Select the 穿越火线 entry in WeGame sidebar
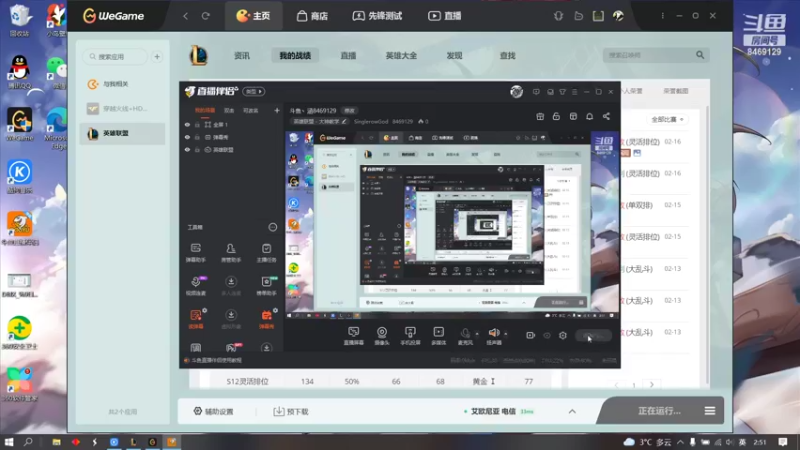The width and height of the screenshot is (800, 450). coord(122,108)
